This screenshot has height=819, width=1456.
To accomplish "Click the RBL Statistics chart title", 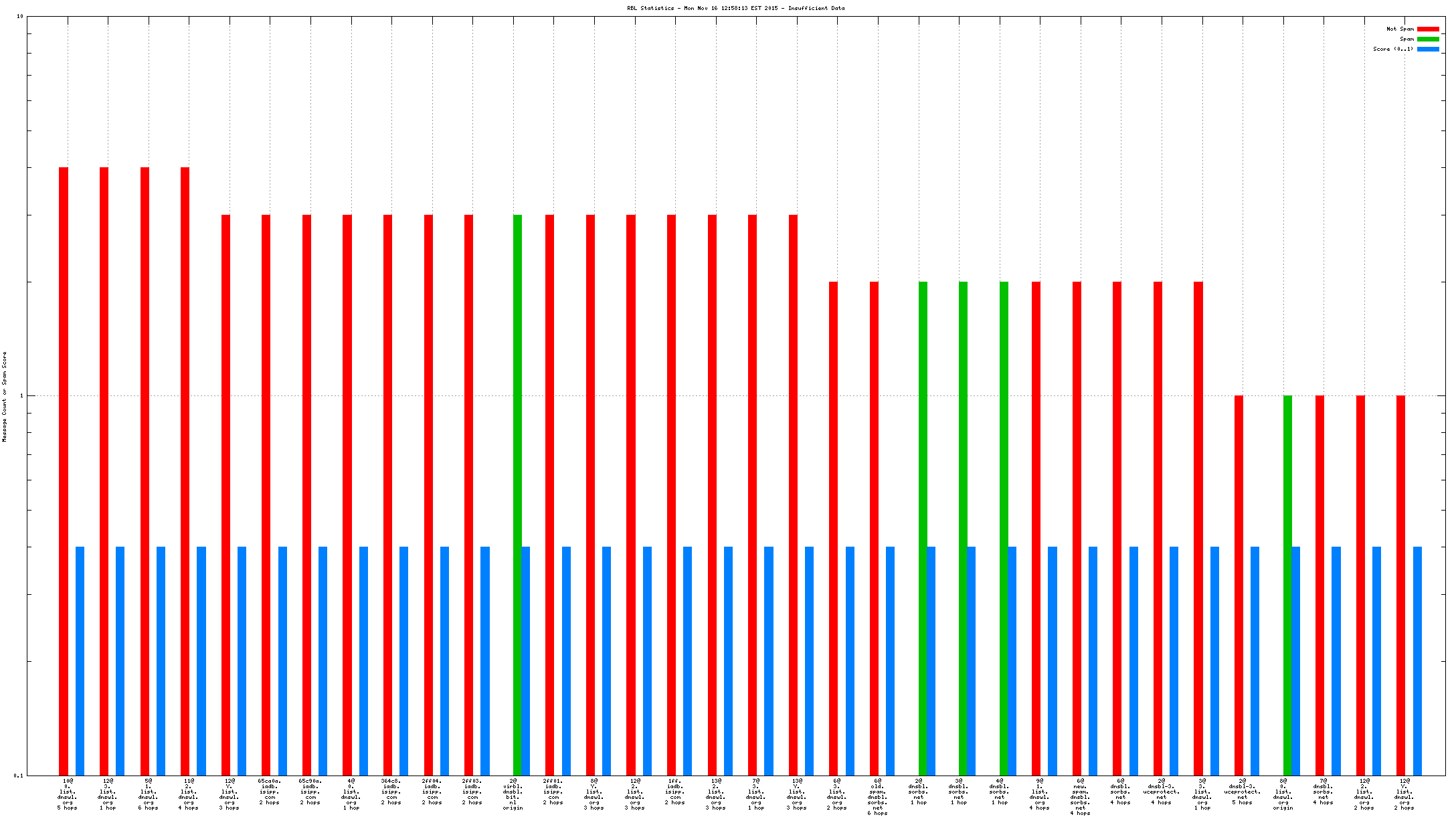I will (735, 9).
